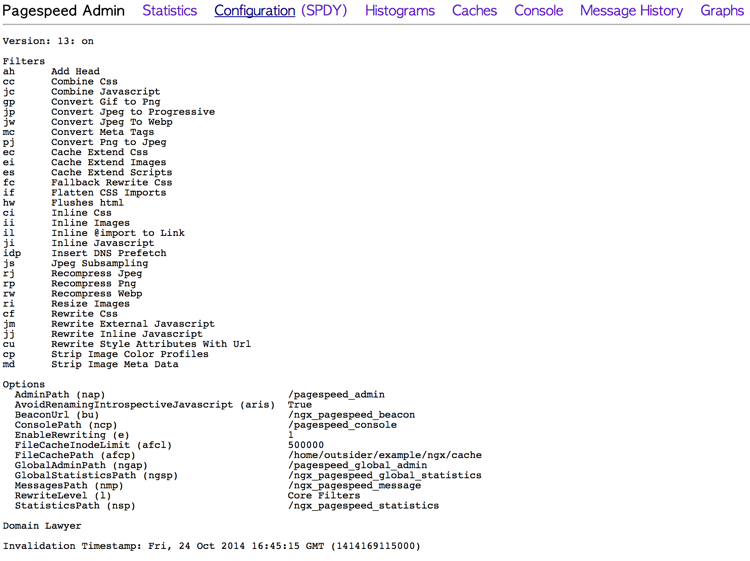Select the 'Resize Images' filter
This screenshot has height=561, width=750.
(90, 304)
